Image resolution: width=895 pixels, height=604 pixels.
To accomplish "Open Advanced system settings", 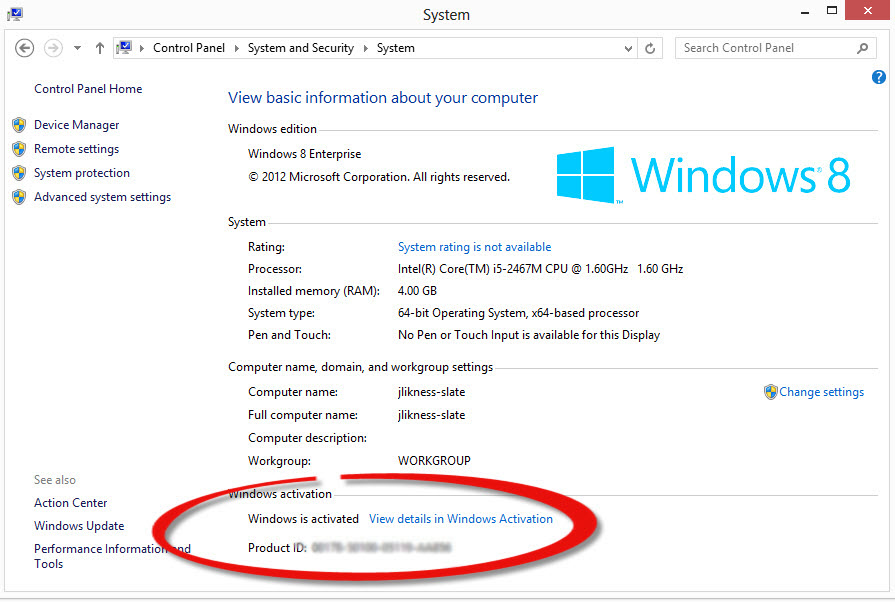I will pos(102,197).
